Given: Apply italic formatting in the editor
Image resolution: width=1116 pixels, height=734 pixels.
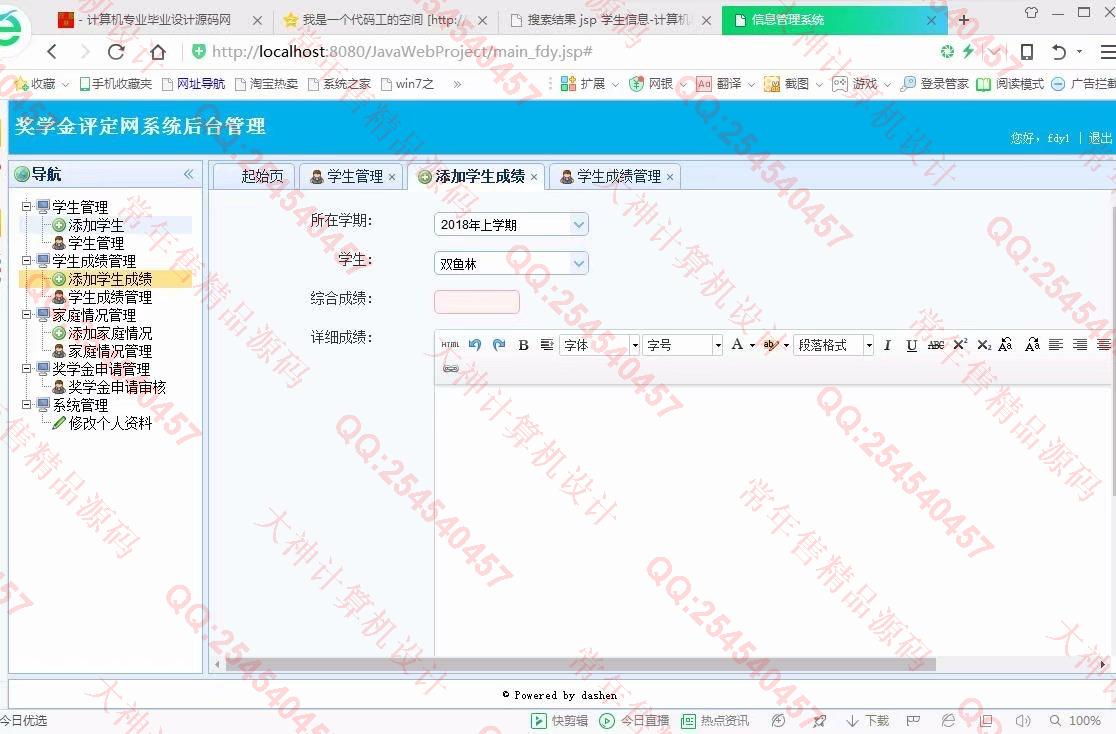Looking at the screenshot, I should click(x=887, y=345).
